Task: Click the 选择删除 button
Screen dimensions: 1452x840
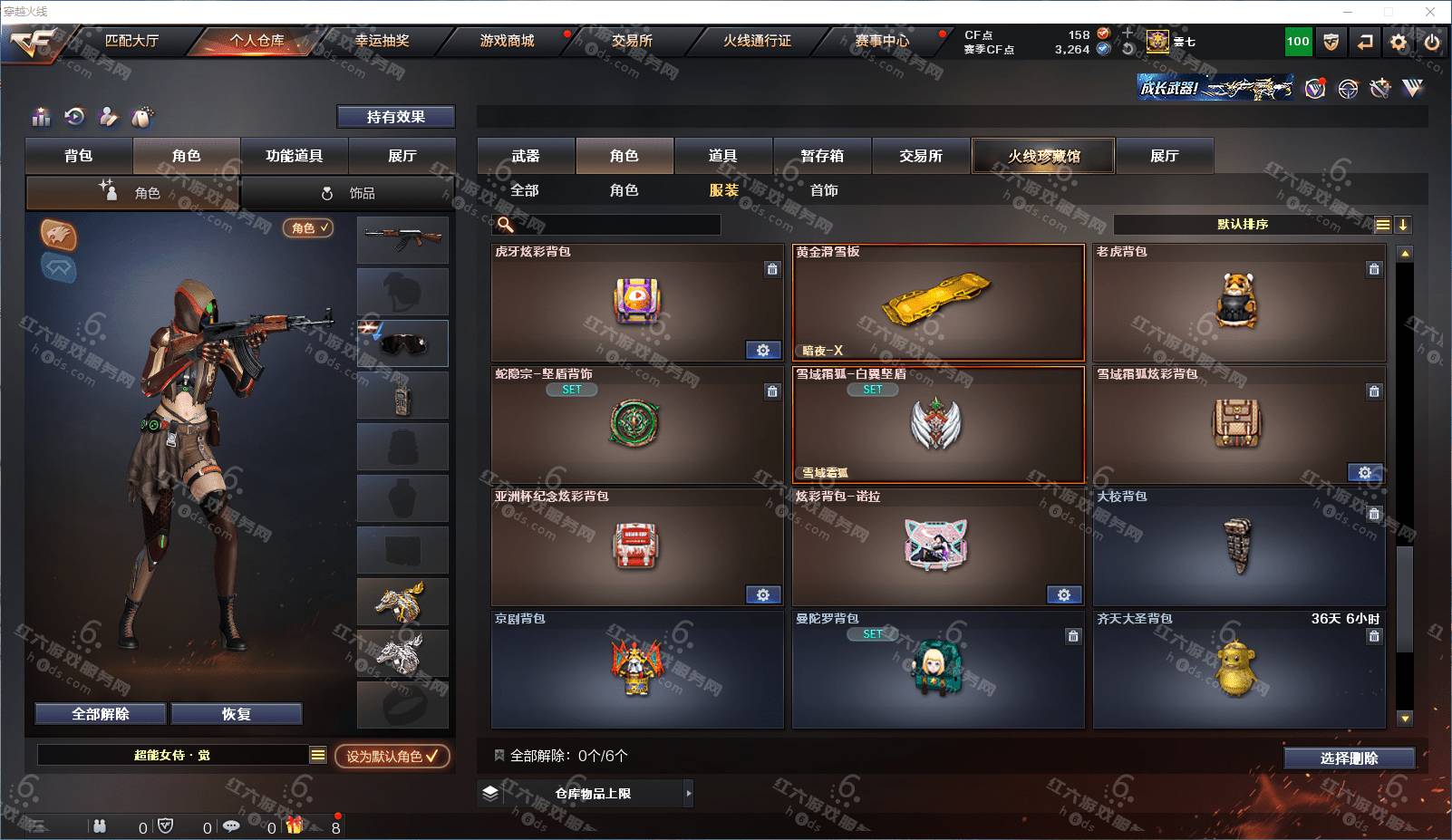Action: 1349,758
